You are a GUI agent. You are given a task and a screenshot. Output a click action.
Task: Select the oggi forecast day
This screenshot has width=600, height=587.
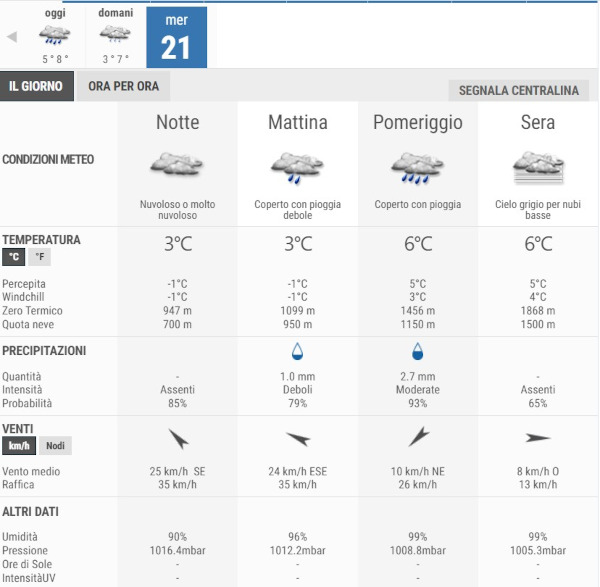[x=55, y=36]
